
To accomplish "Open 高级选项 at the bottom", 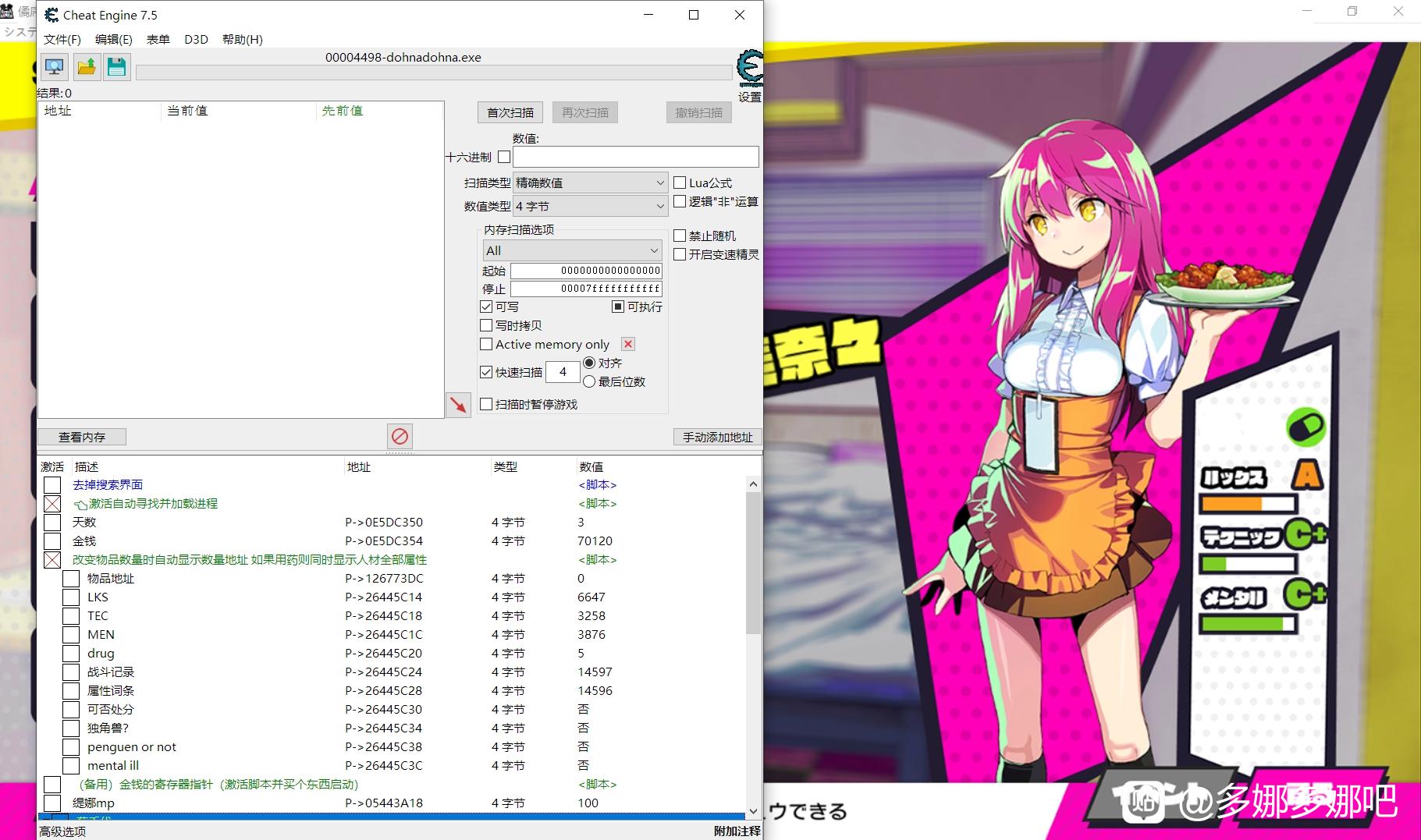I will (63, 831).
